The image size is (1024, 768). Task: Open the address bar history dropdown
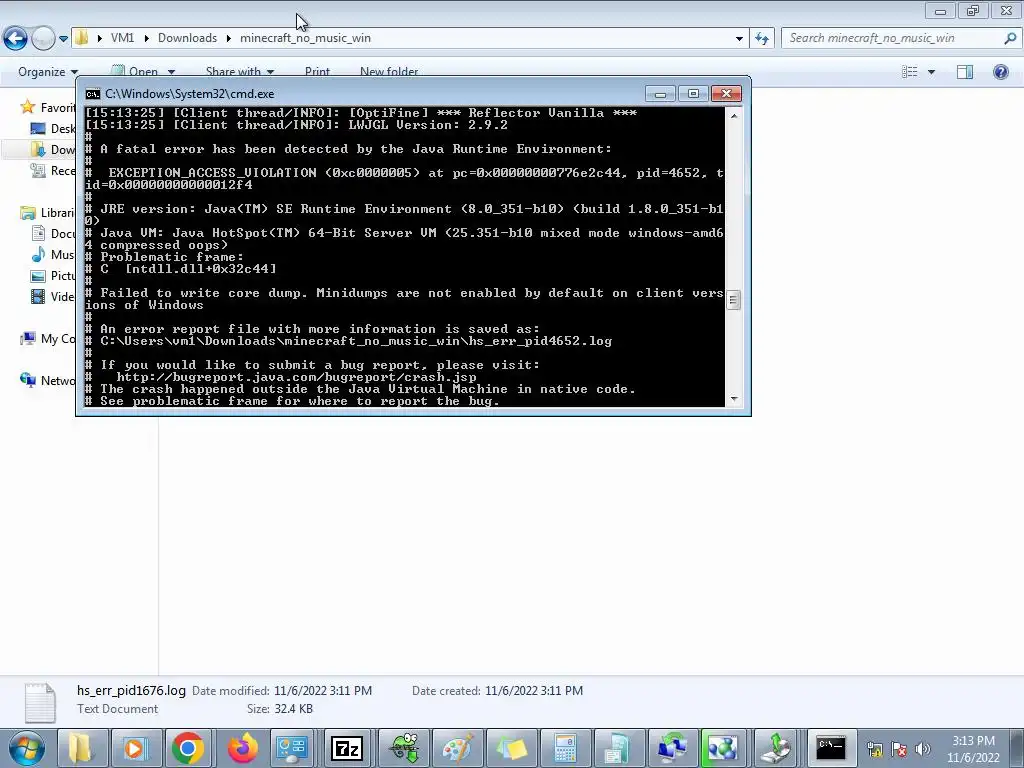739,39
